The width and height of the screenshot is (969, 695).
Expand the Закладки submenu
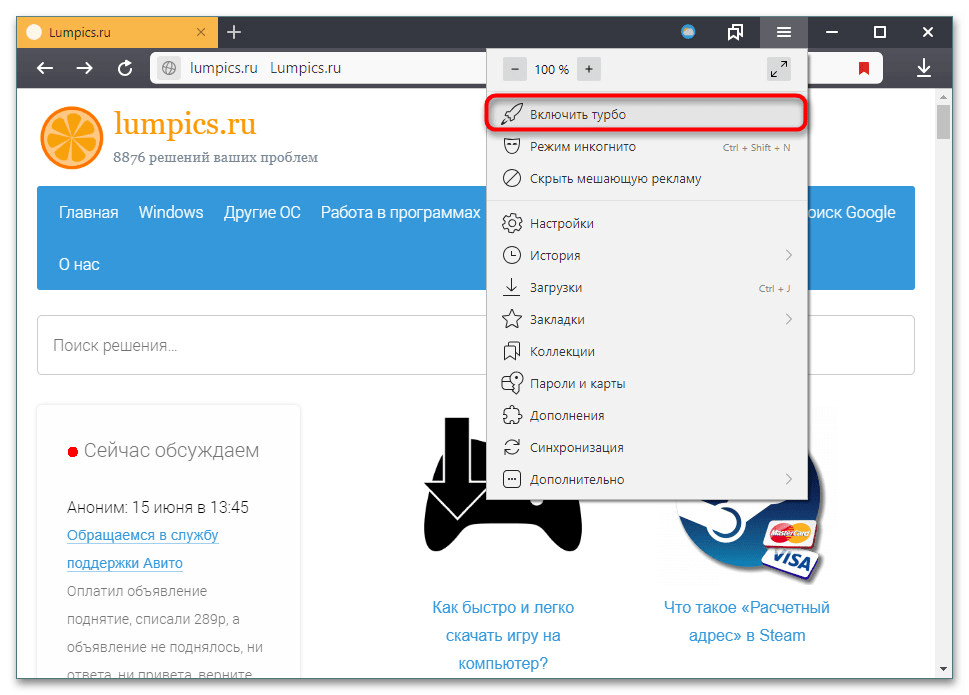coord(646,319)
